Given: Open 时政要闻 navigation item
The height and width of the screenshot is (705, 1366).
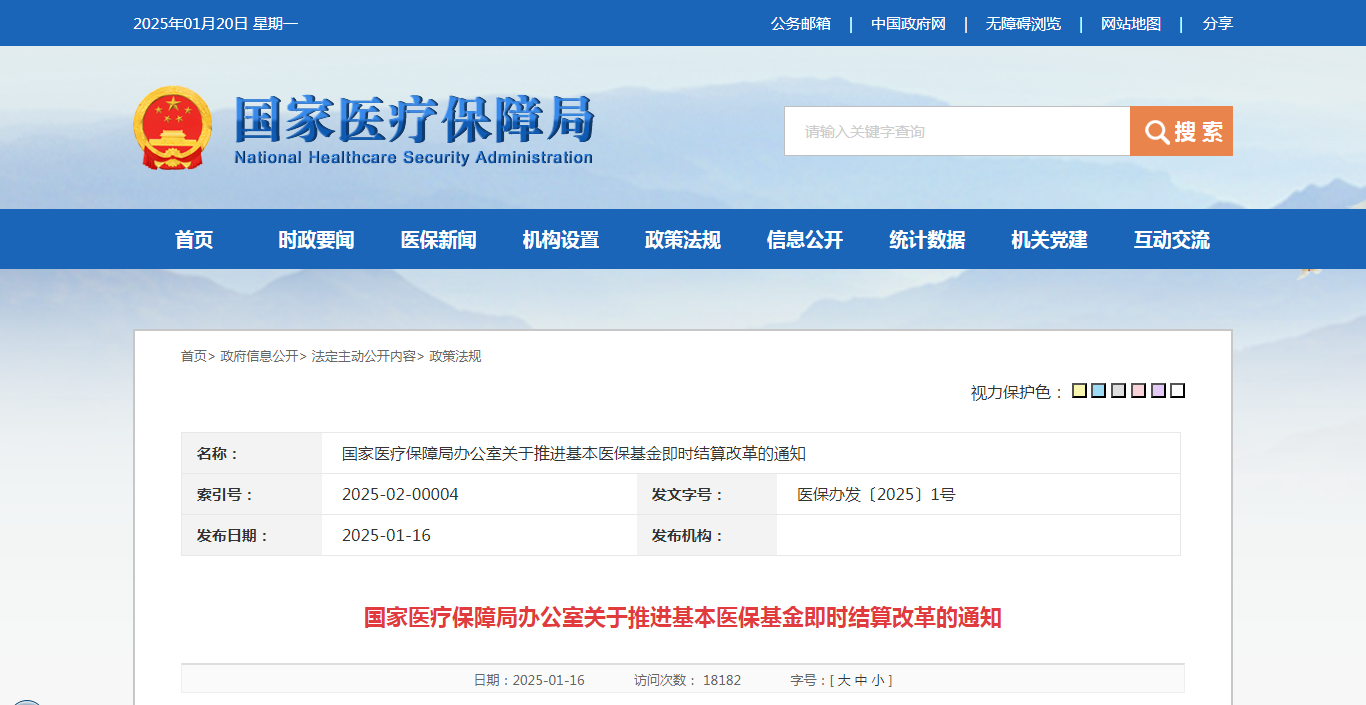Looking at the screenshot, I should pyautogui.click(x=316, y=240).
